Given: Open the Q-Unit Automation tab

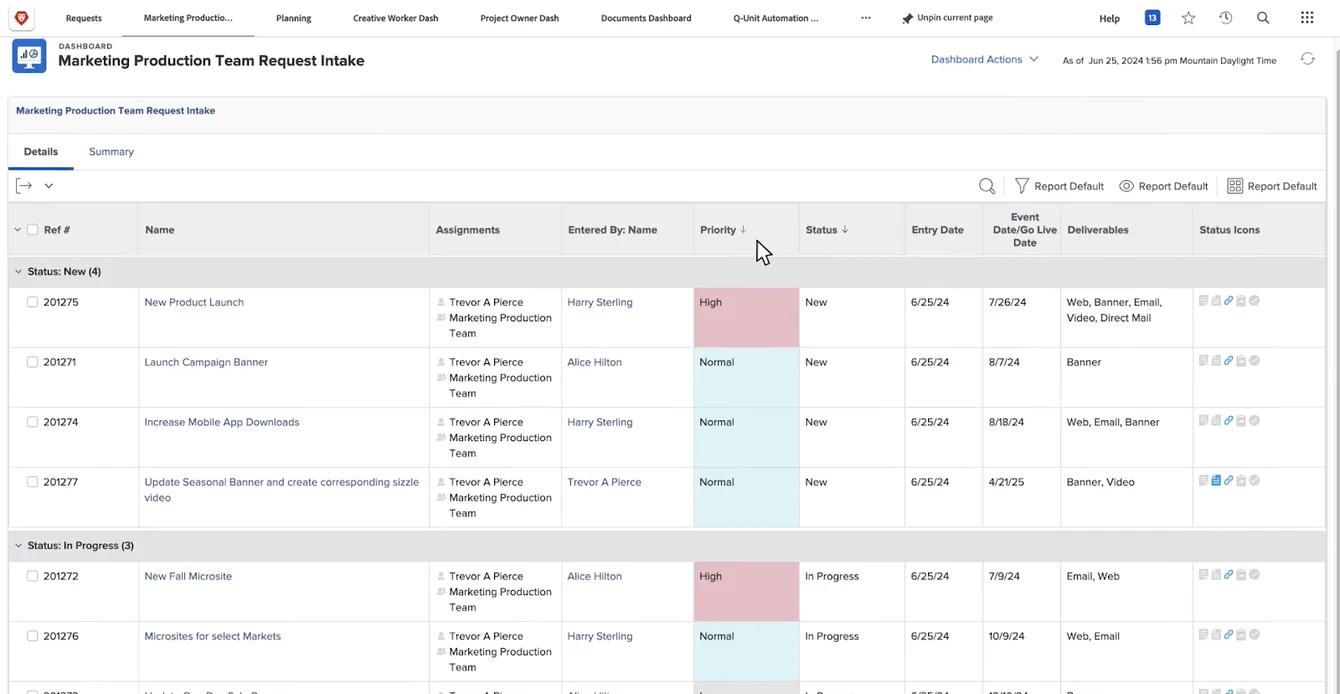Looking at the screenshot, I should click(776, 18).
